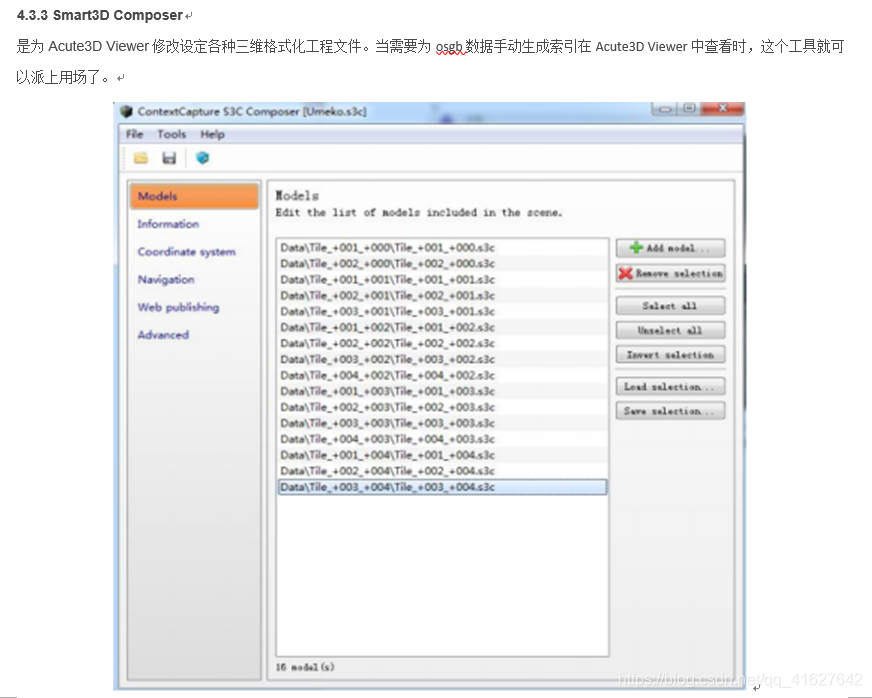Select row Tile_+002_+002.s3c
Viewport: 872px width, 698px height.
coord(442,344)
